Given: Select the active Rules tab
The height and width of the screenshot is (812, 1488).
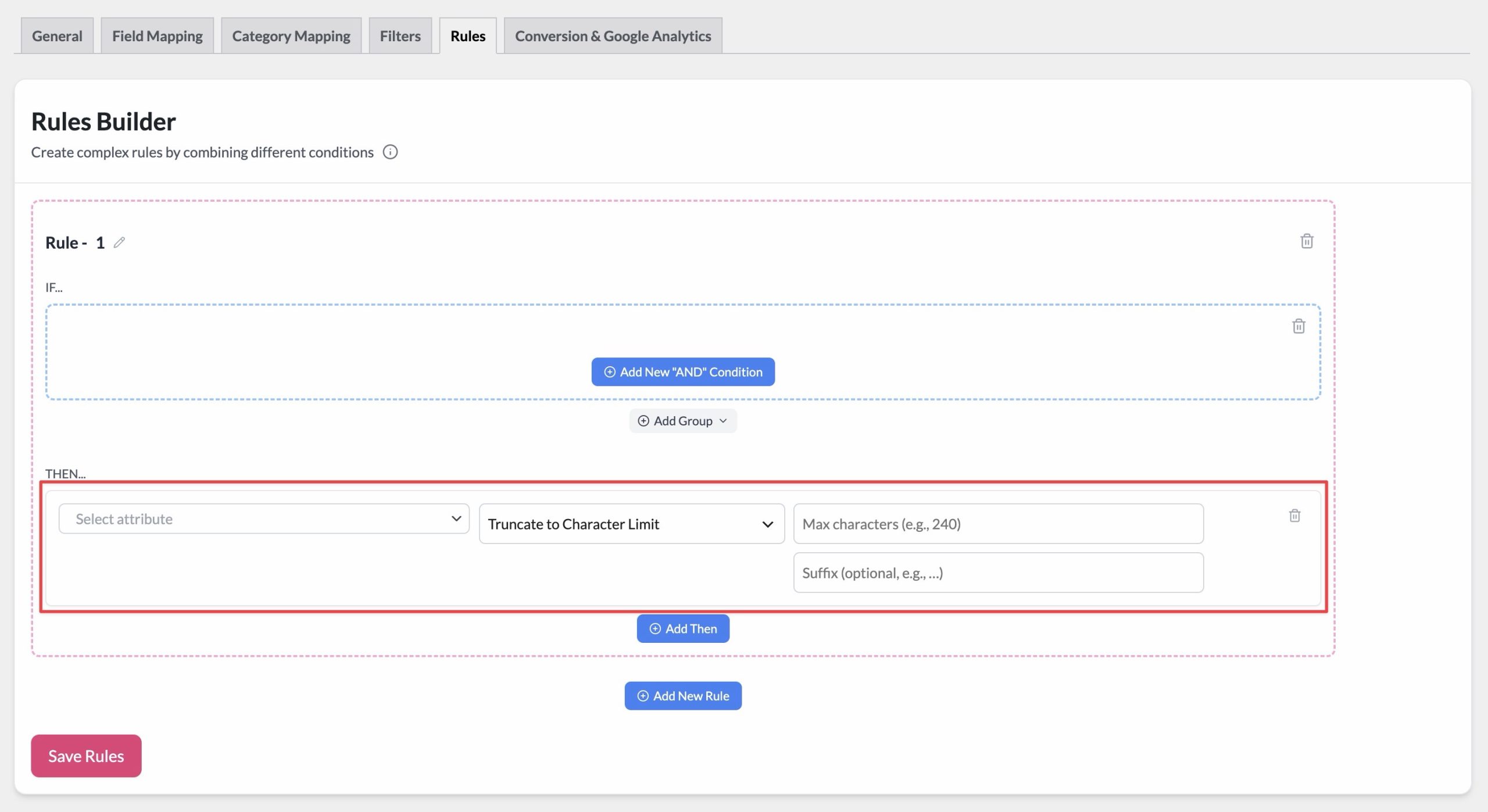Looking at the screenshot, I should coord(468,36).
